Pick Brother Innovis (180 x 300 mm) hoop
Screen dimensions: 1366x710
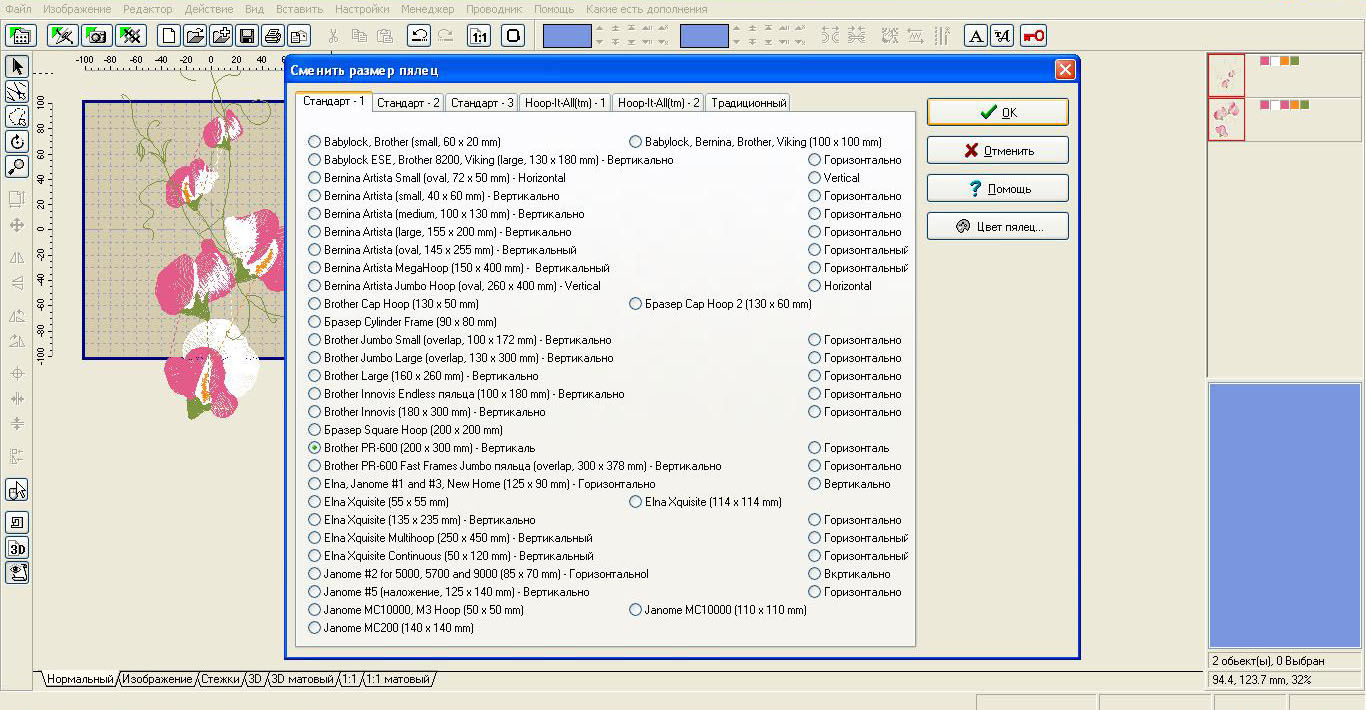(427, 412)
